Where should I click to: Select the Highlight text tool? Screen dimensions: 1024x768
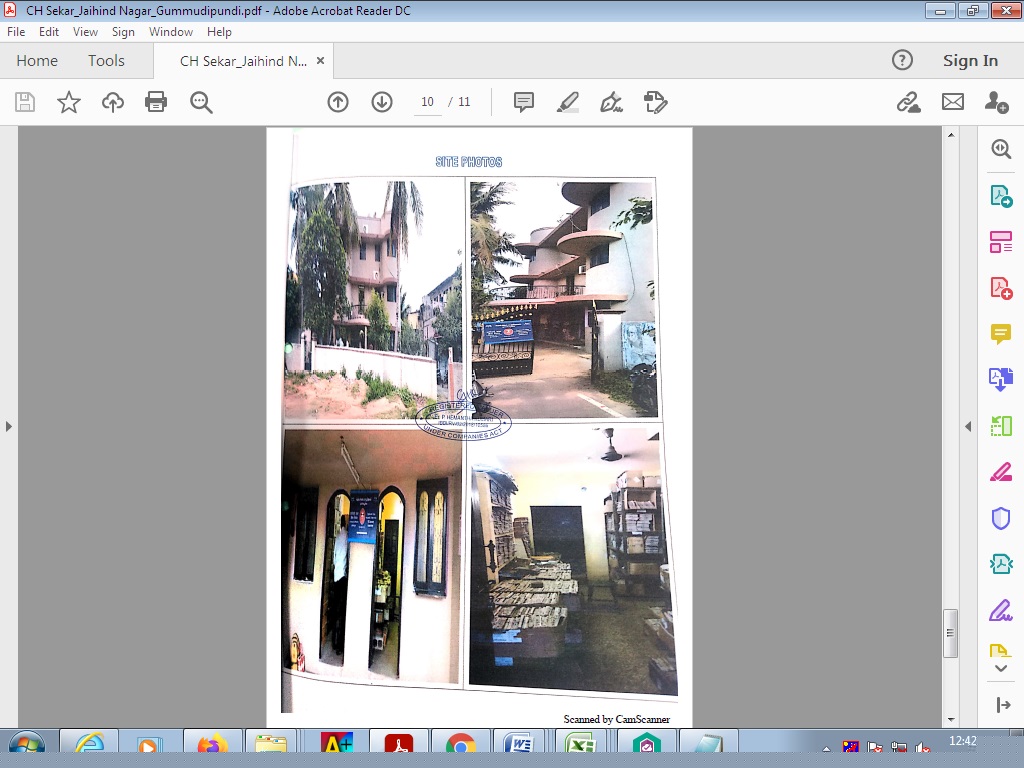coord(568,102)
